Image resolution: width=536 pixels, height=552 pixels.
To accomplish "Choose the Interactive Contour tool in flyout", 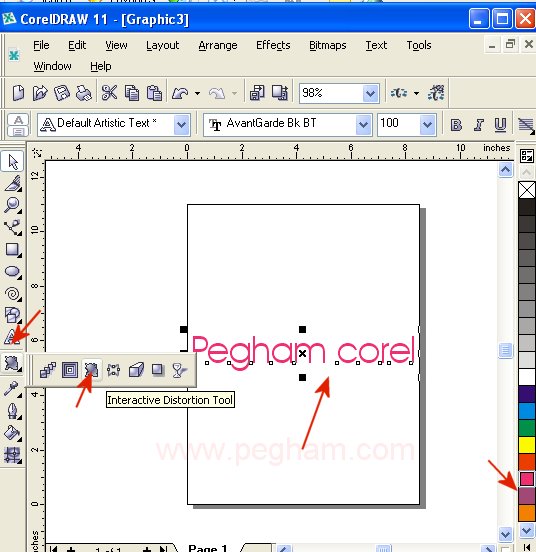I will point(70,370).
